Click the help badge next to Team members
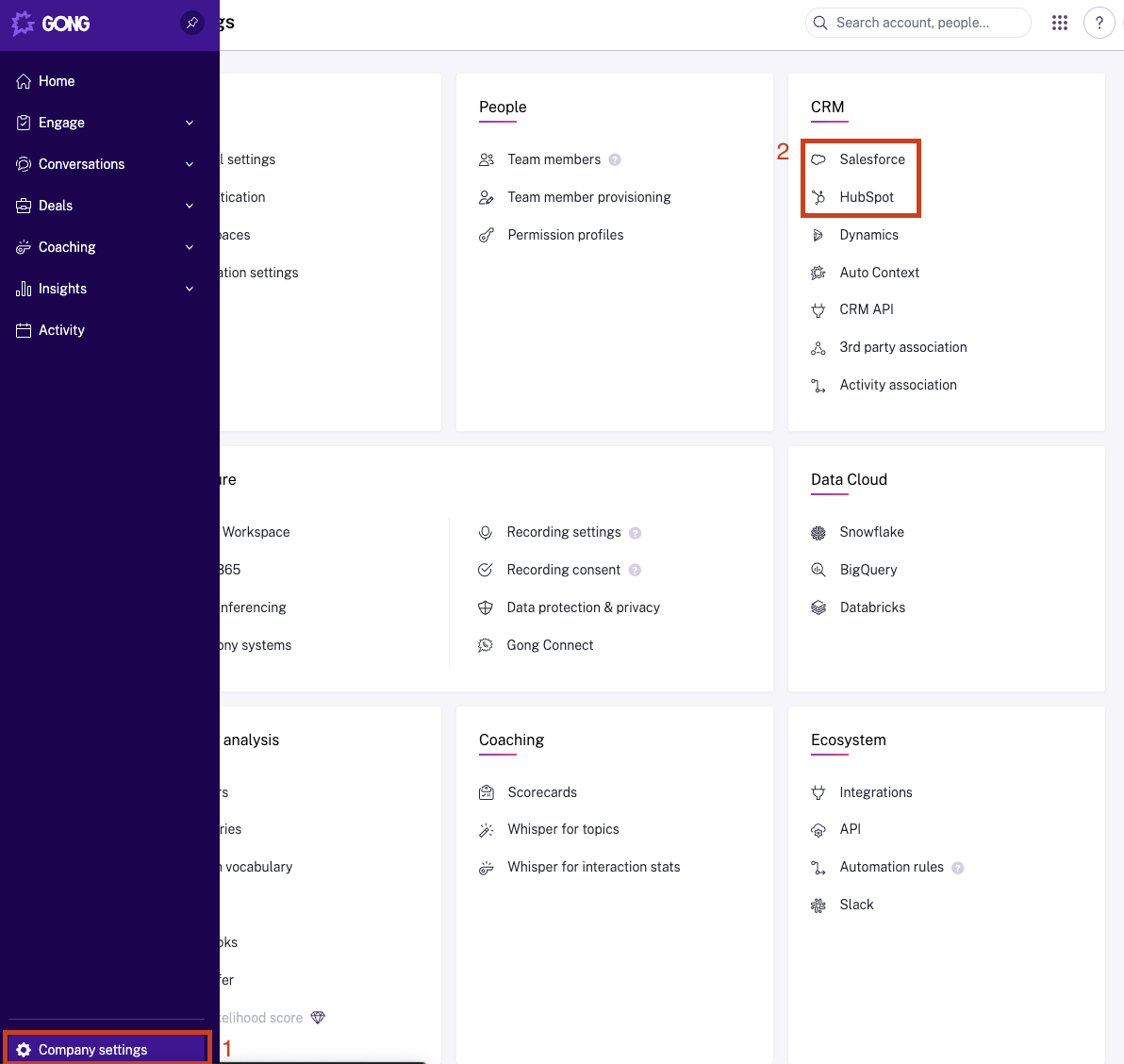 (x=614, y=160)
